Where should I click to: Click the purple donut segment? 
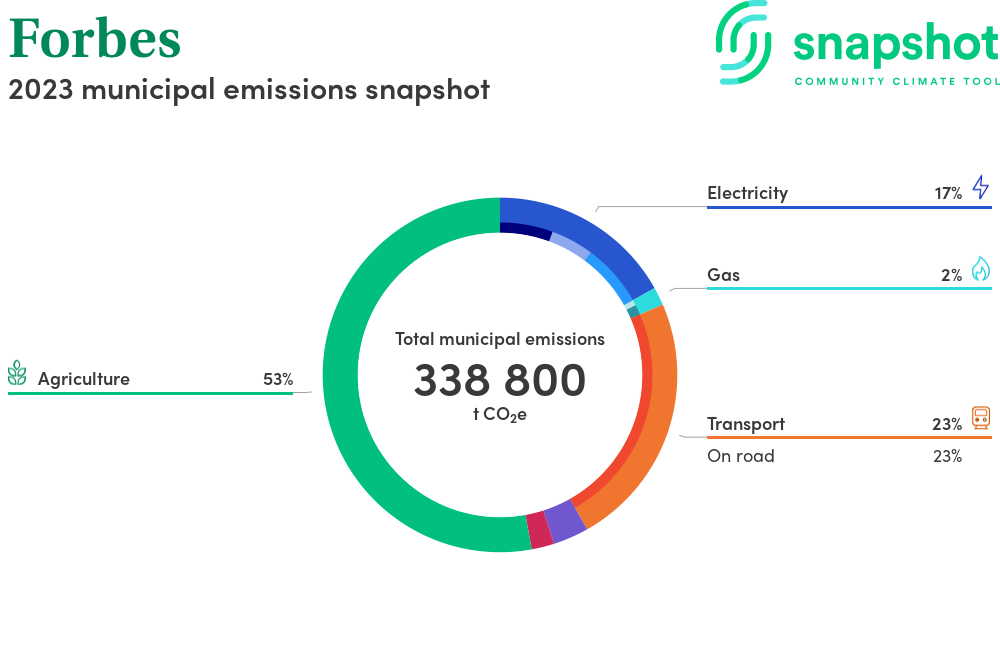tap(565, 522)
